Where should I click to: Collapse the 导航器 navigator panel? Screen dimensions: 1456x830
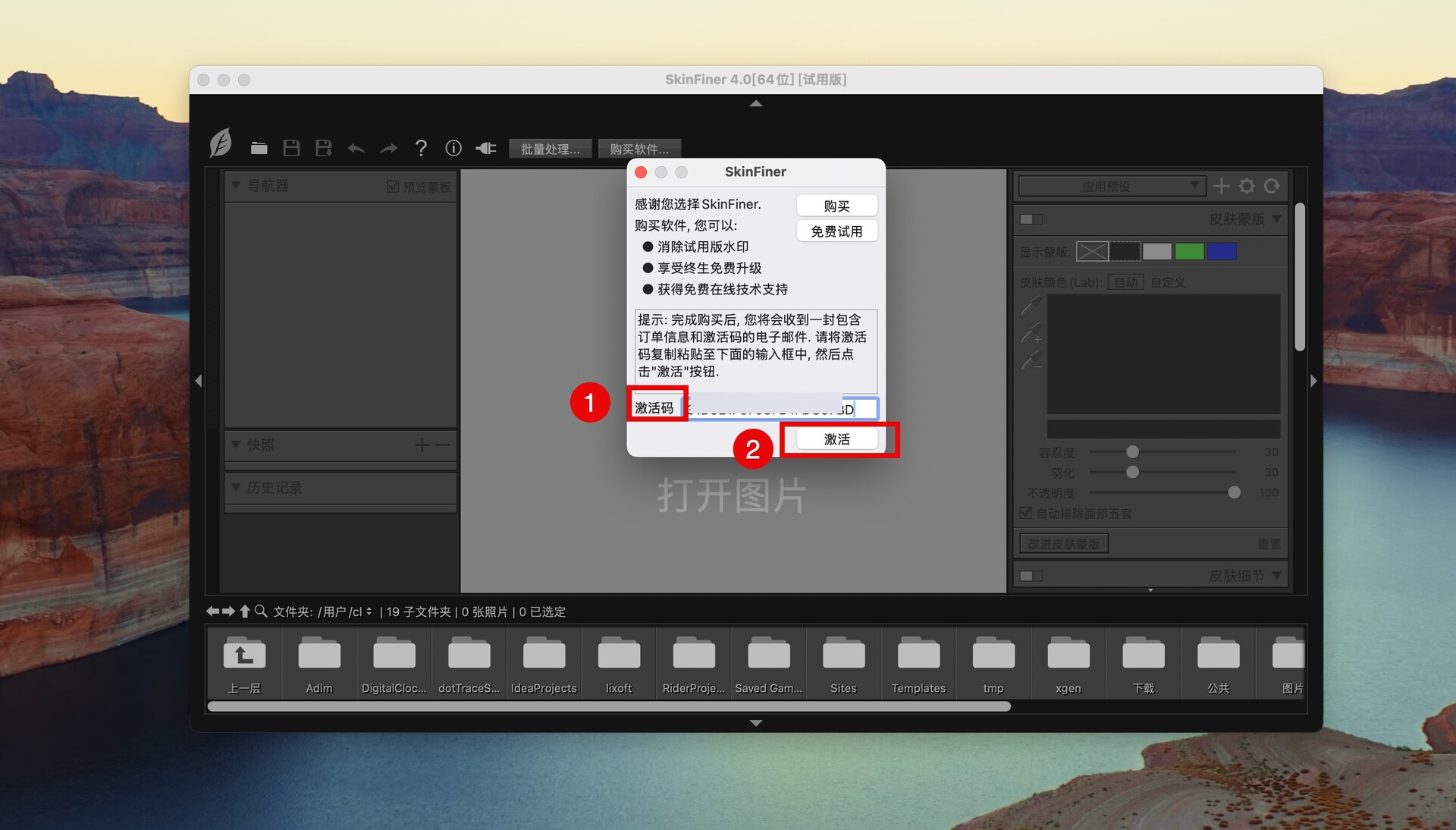pos(236,186)
